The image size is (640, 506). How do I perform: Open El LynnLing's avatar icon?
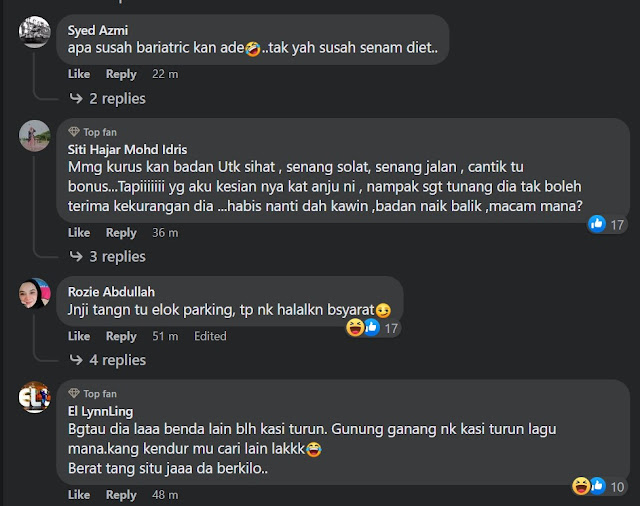[35, 397]
